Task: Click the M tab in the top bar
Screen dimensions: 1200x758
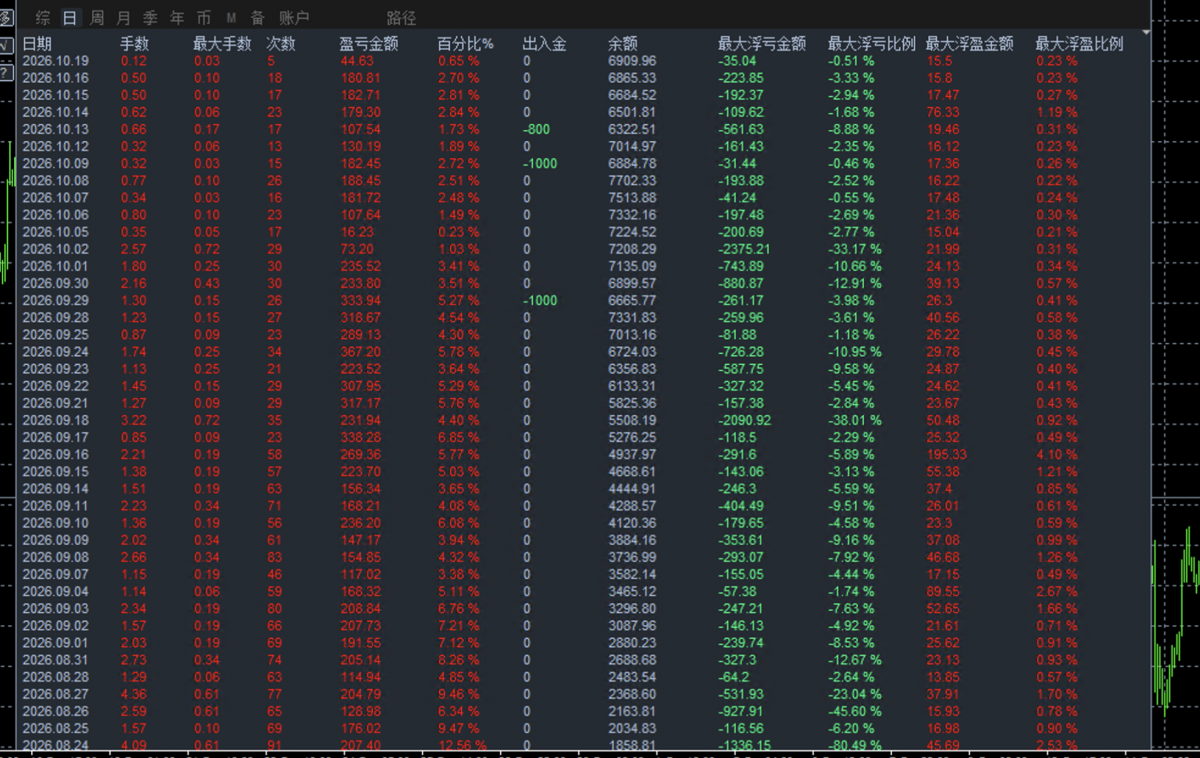Action: pyautogui.click(x=231, y=18)
